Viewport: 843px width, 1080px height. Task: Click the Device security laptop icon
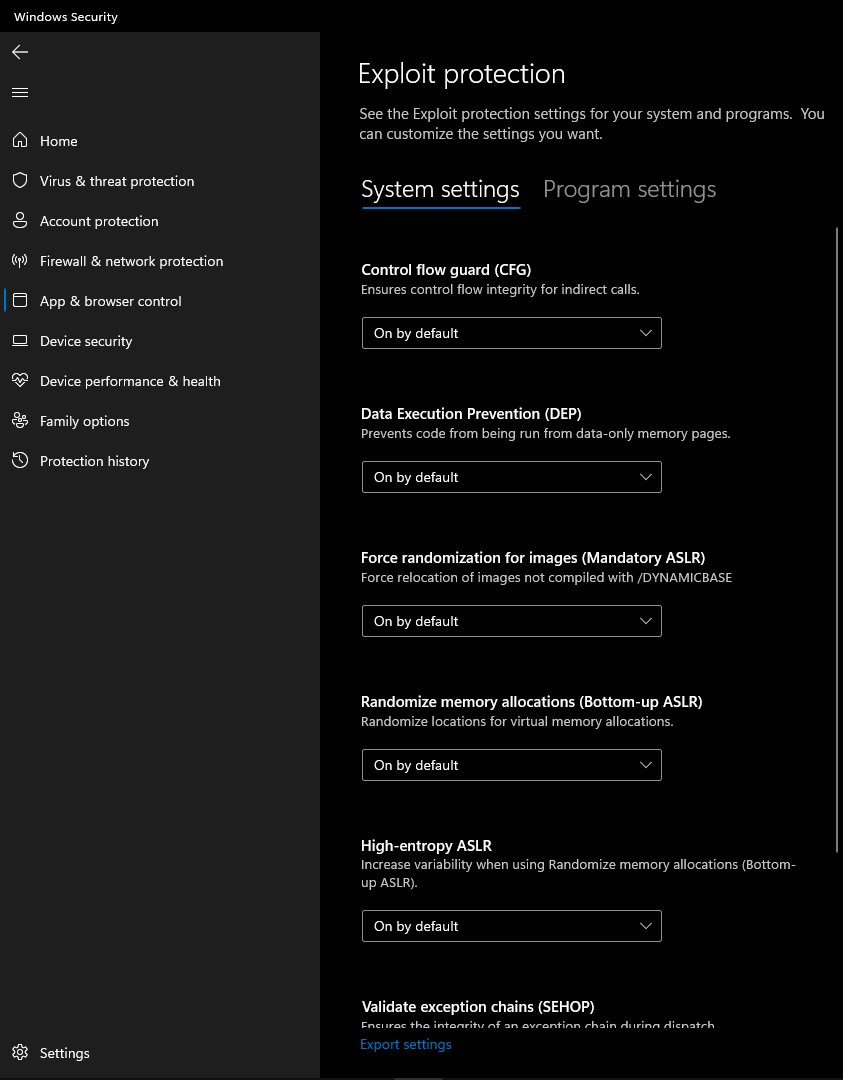coord(20,341)
